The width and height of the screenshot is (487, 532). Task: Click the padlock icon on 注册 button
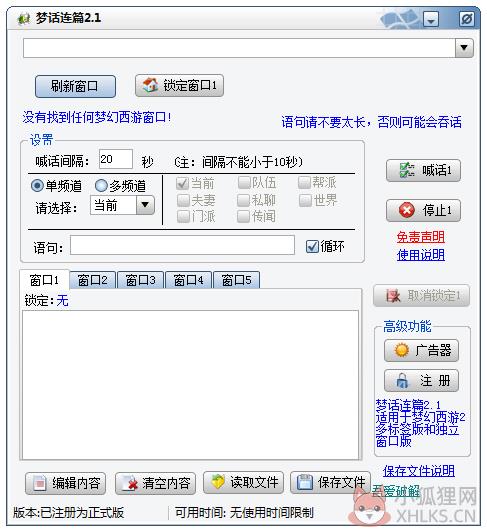pos(402,380)
